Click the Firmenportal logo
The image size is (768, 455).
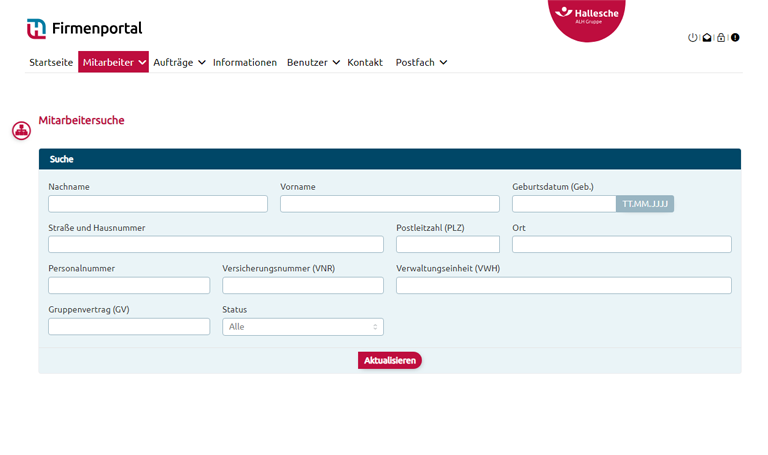pos(84,29)
